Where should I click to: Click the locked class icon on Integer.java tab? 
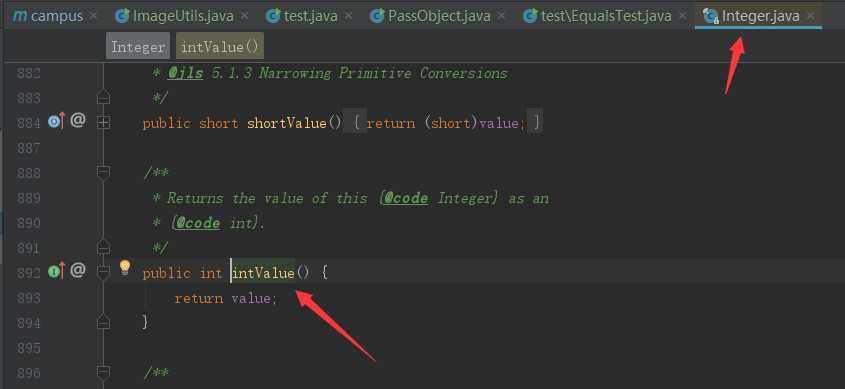pyautogui.click(x=711, y=17)
